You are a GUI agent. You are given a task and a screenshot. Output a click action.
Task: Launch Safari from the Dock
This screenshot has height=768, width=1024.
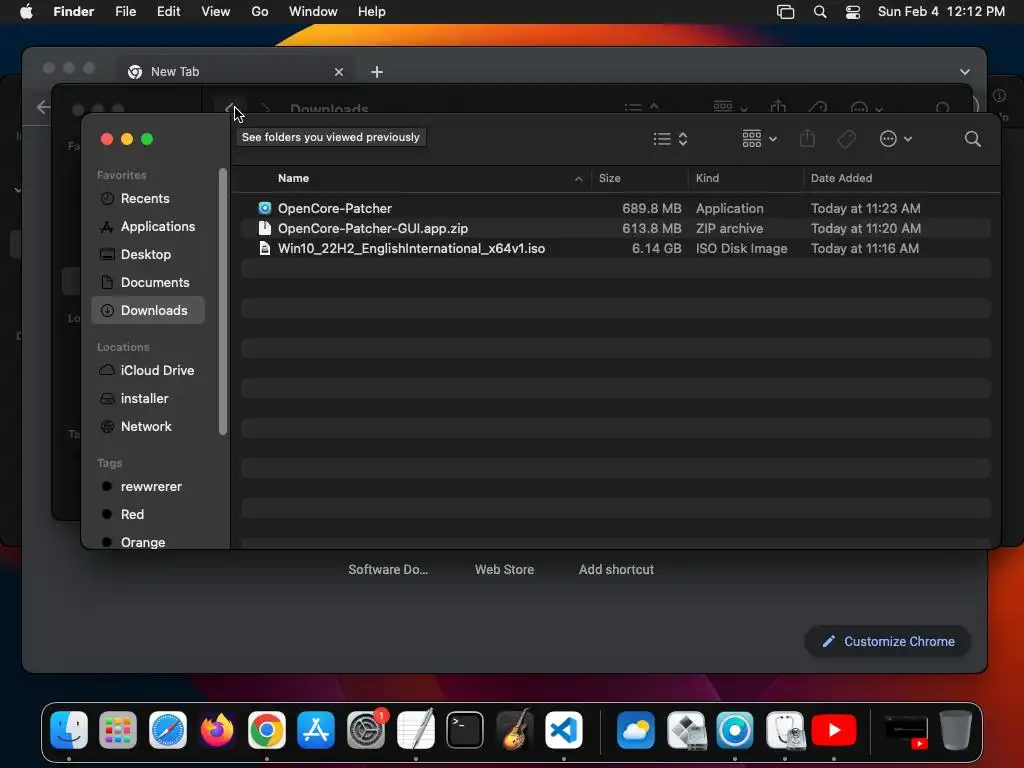coord(168,730)
